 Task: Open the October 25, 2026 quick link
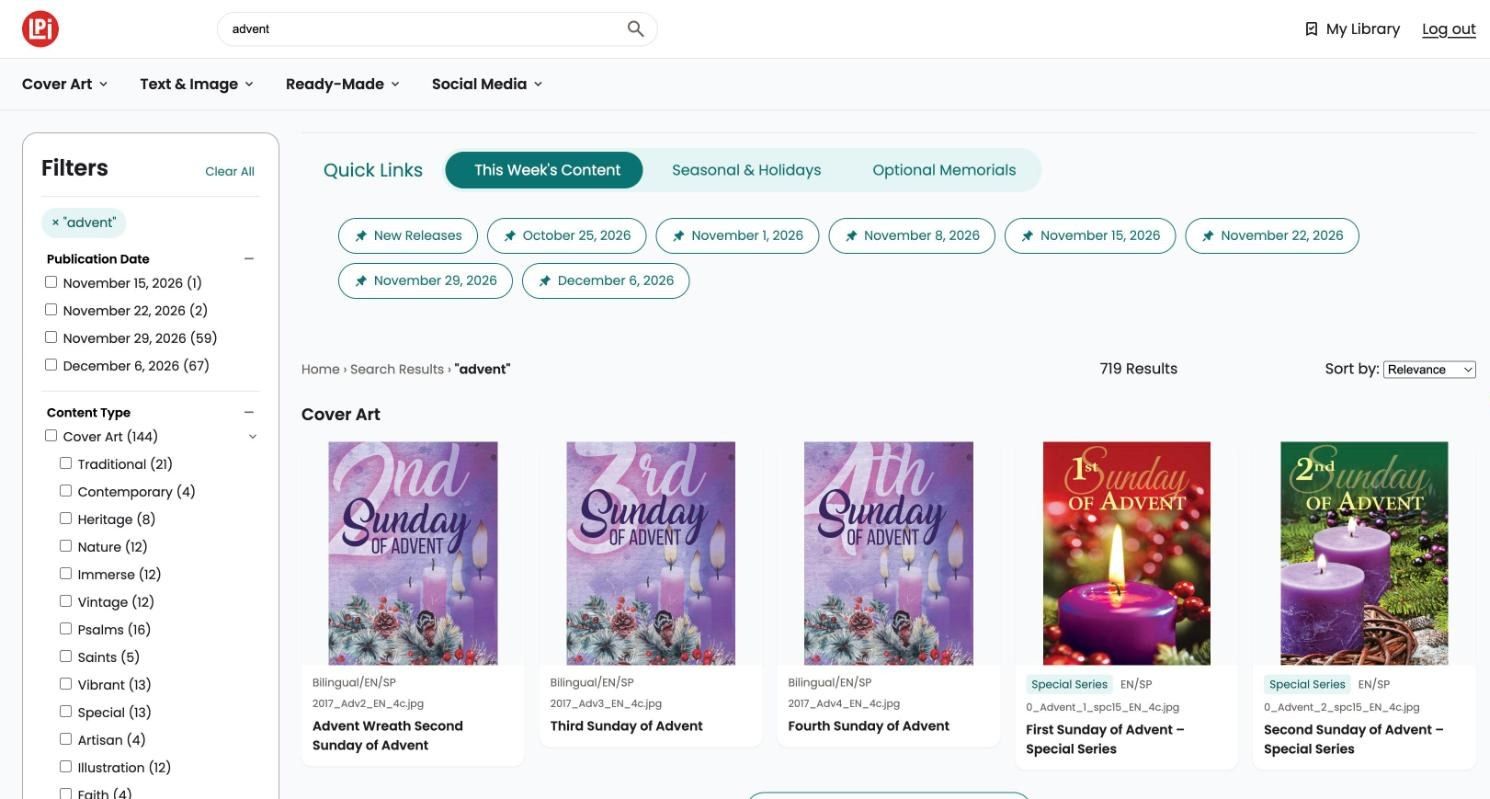pos(567,236)
